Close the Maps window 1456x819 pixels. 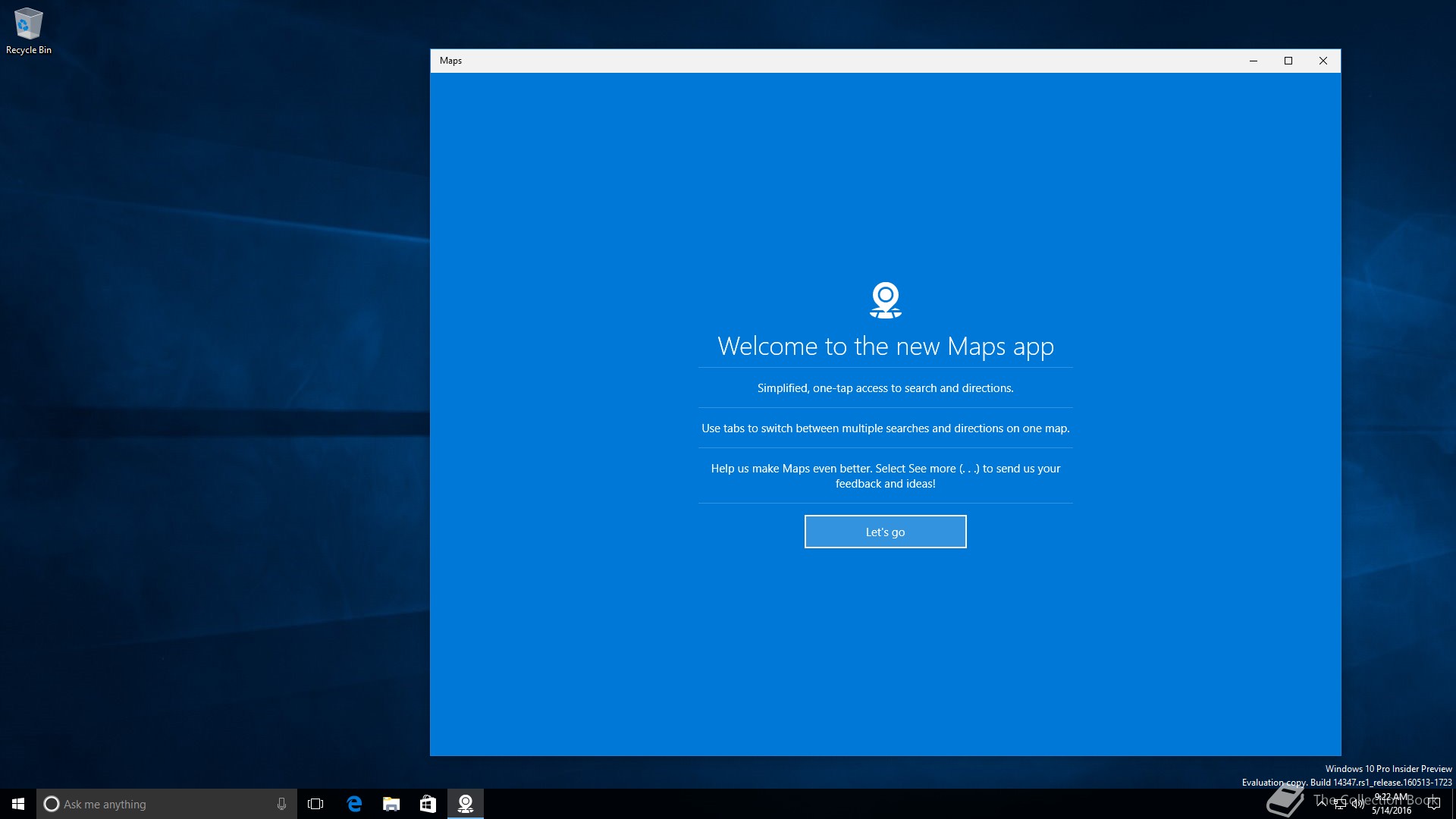(1323, 61)
